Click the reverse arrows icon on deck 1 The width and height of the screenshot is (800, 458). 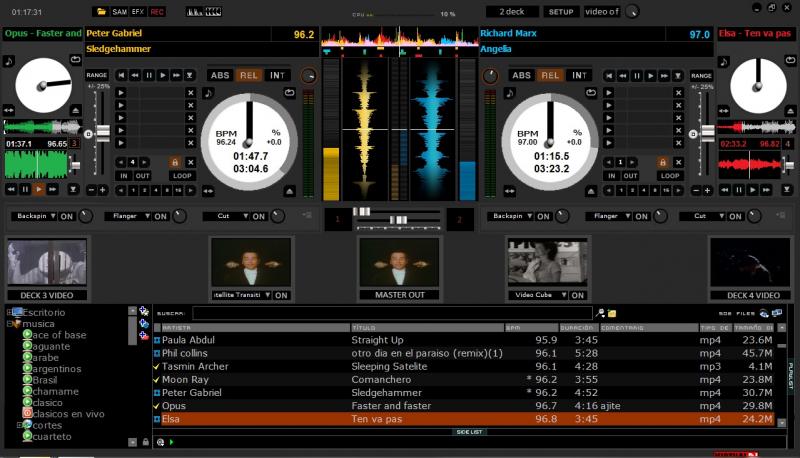(208, 191)
